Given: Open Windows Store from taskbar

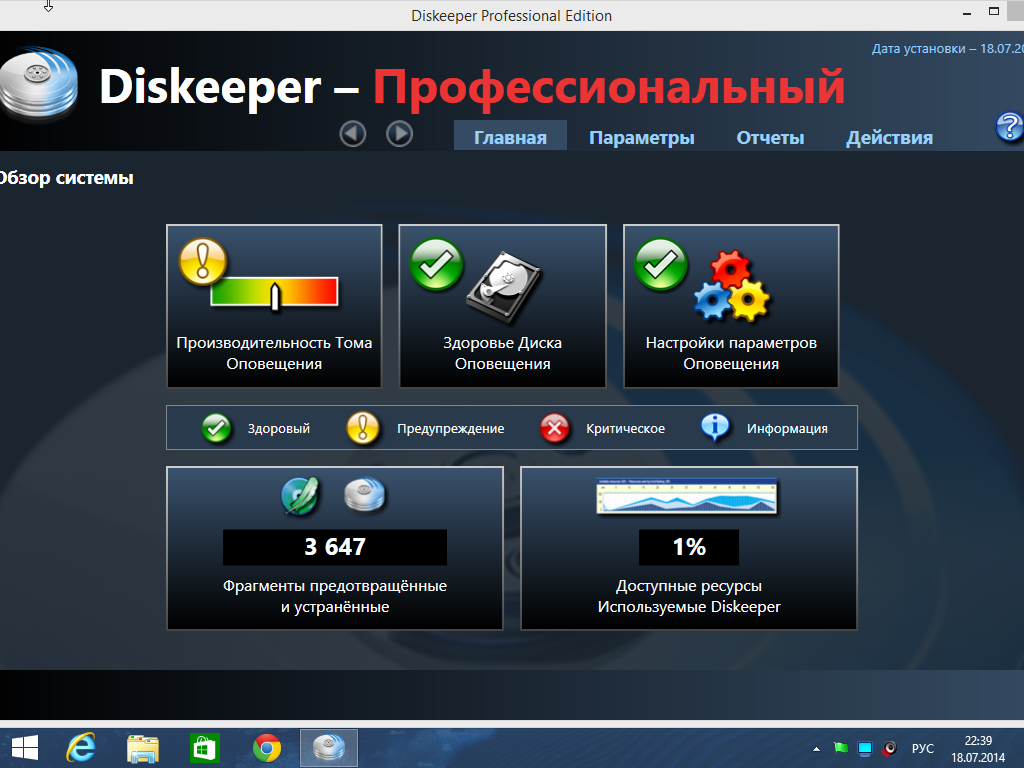Looking at the screenshot, I should (x=204, y=748).
